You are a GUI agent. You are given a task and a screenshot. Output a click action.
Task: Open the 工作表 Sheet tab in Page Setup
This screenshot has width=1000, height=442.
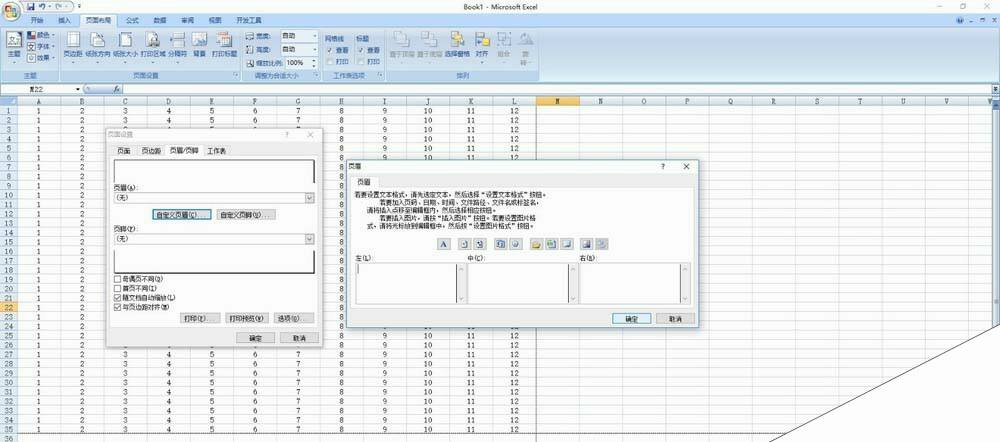pos(216,151)
